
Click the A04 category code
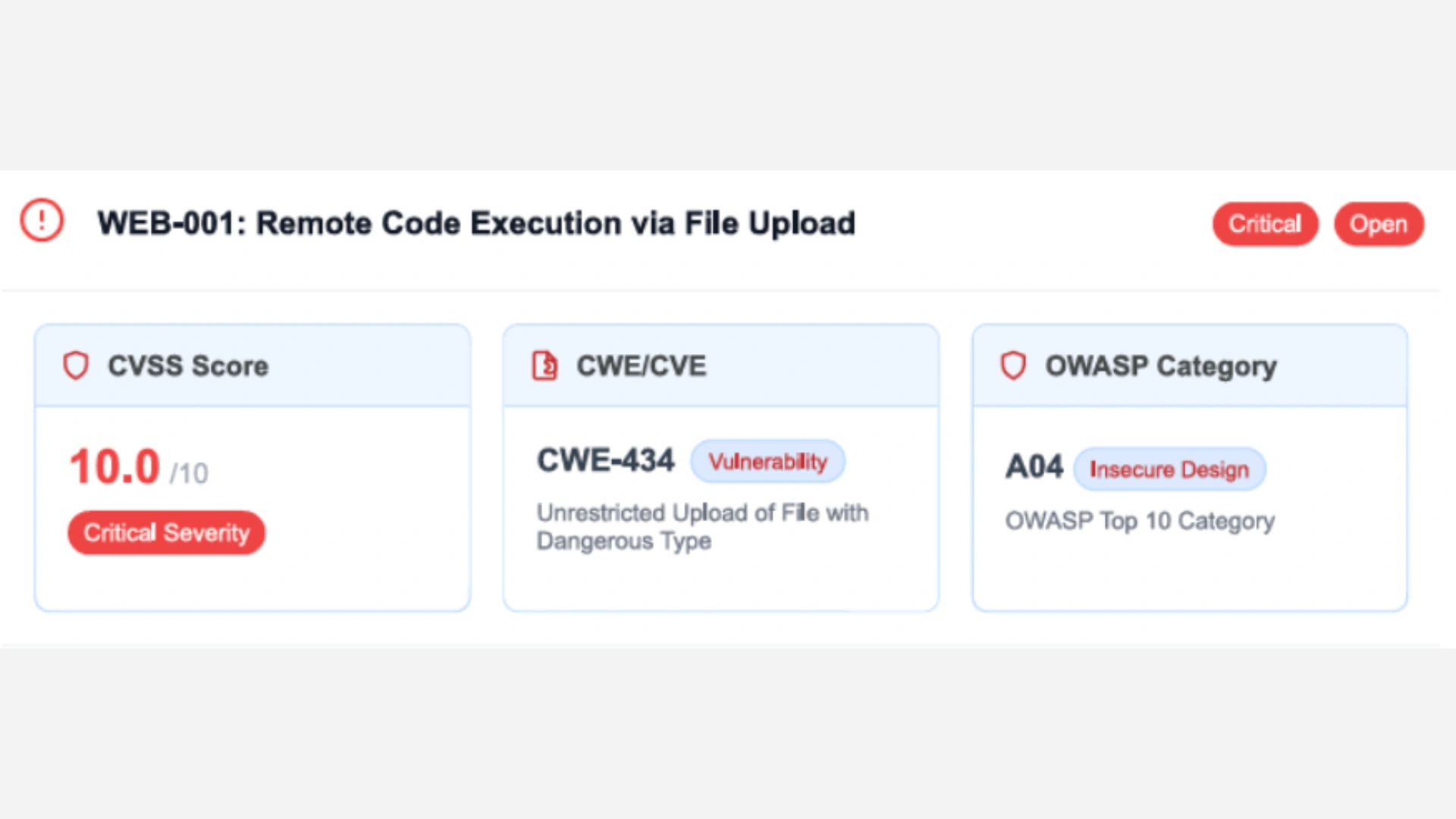(x=1034, y=466)
